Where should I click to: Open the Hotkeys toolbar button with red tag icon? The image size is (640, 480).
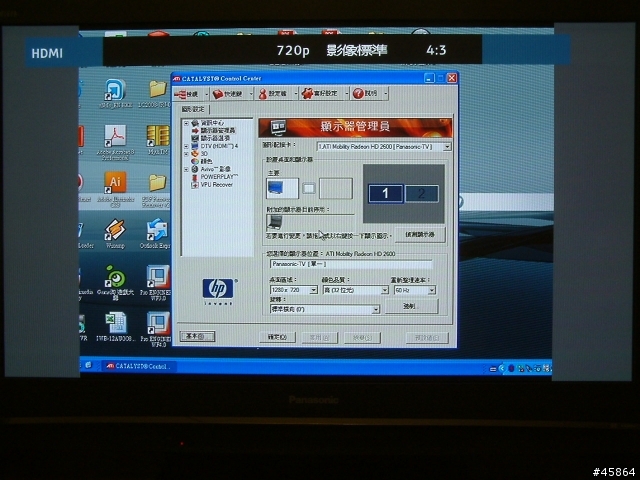tap(227, 94)
